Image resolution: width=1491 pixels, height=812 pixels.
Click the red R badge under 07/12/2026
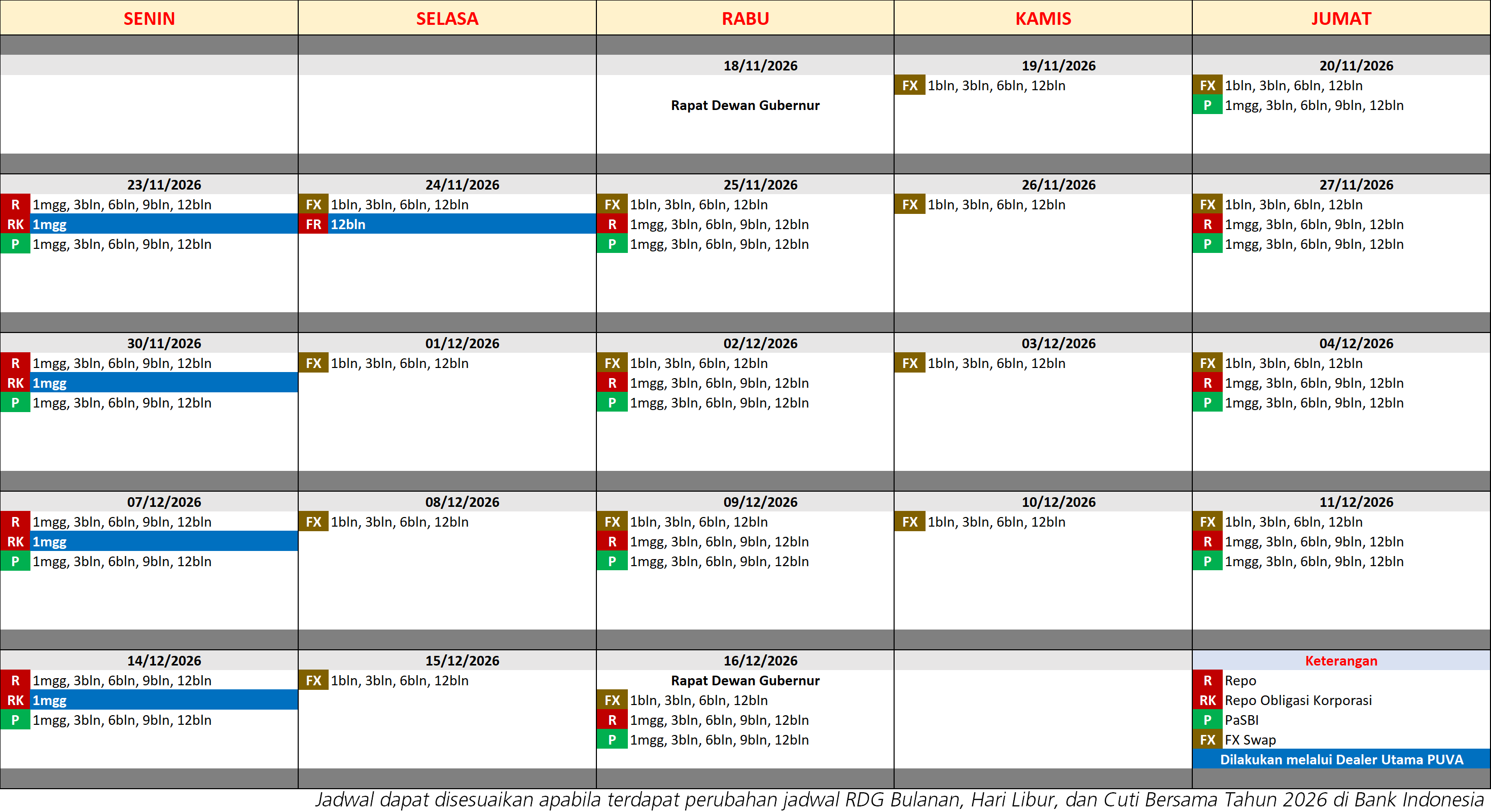[15, 522]
